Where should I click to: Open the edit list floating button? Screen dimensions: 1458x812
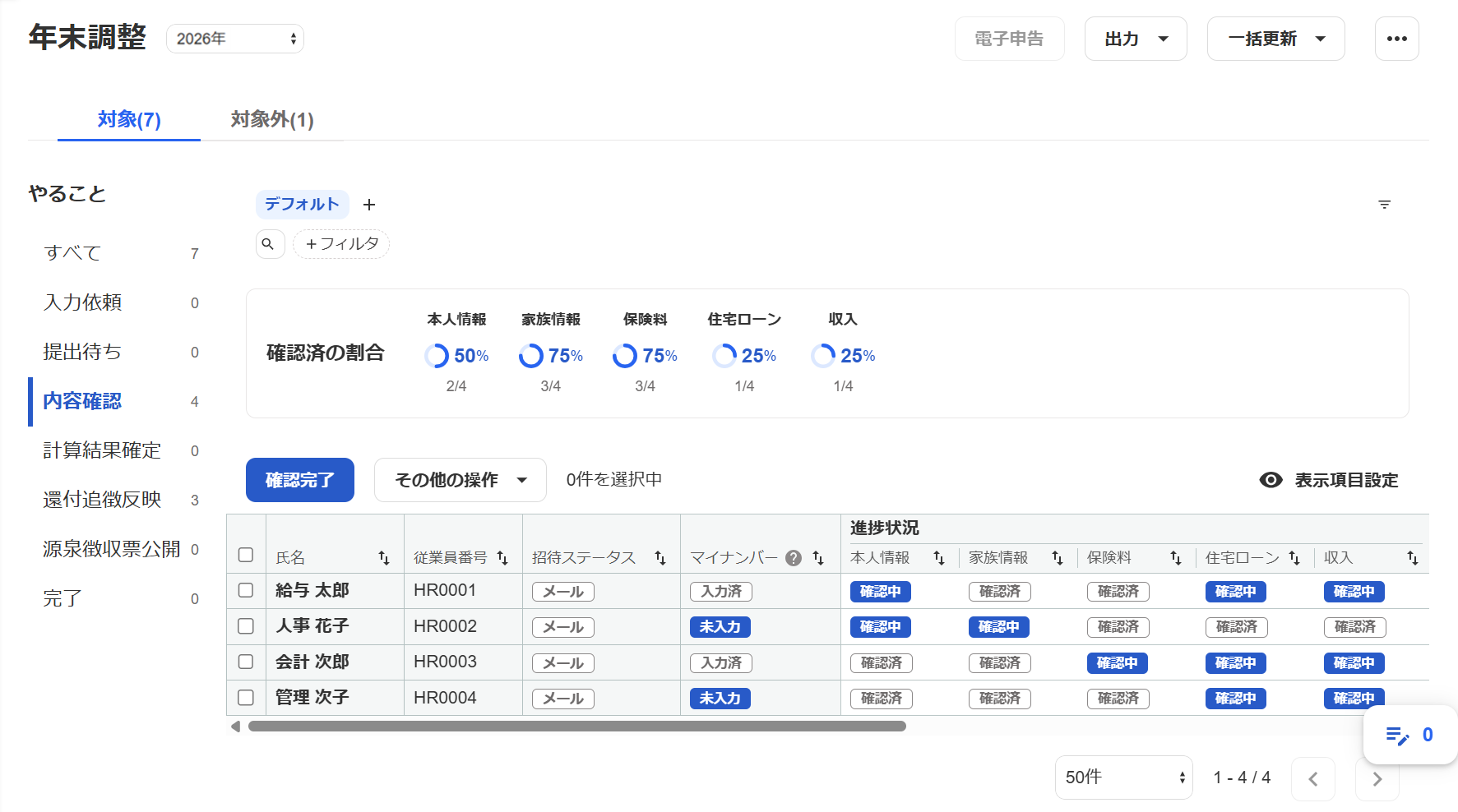(x=1409, y=735)
